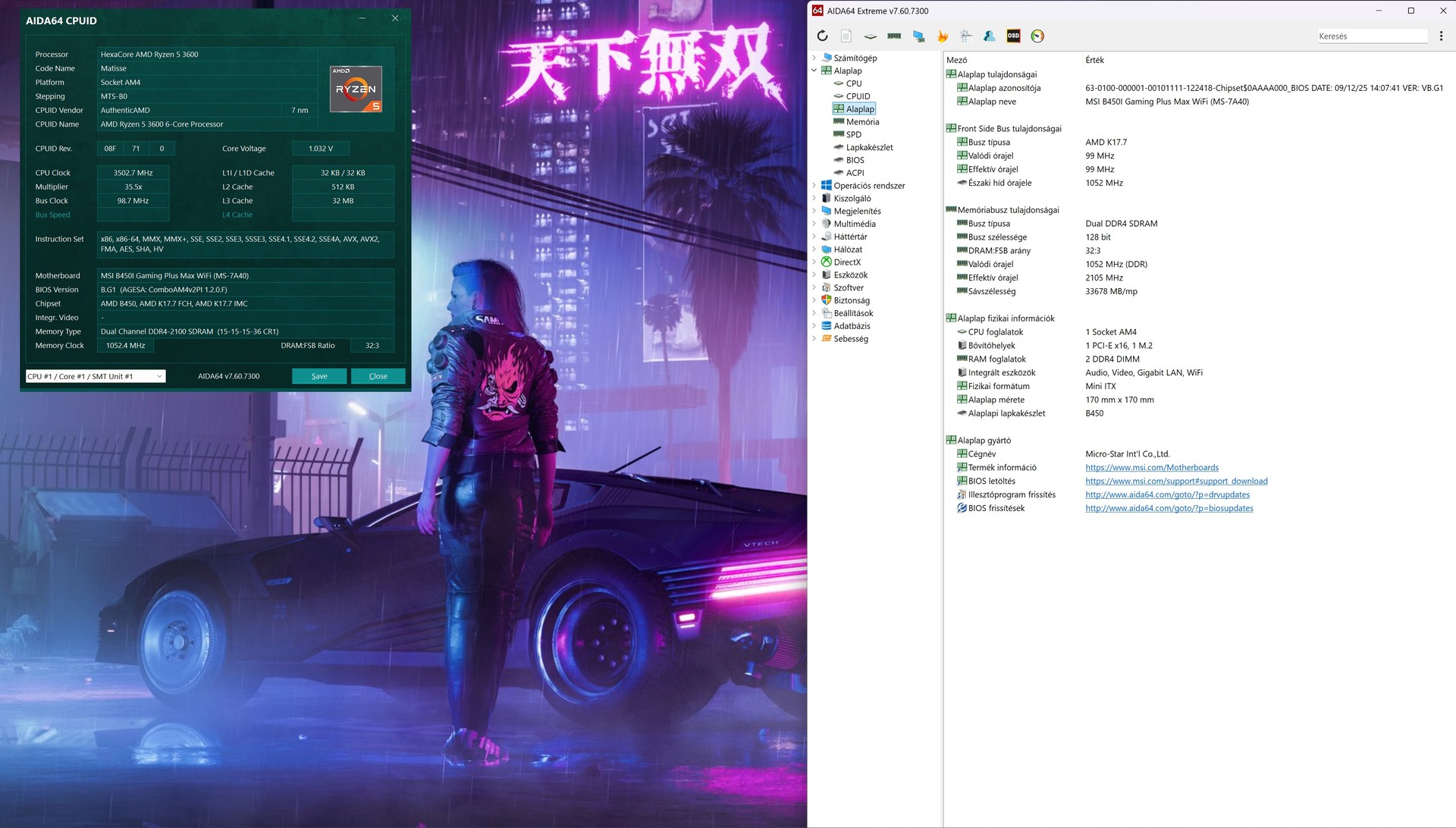Screen dimensions: 1456x828
Task: Select the SPD tree item
Action: [853, 134]
